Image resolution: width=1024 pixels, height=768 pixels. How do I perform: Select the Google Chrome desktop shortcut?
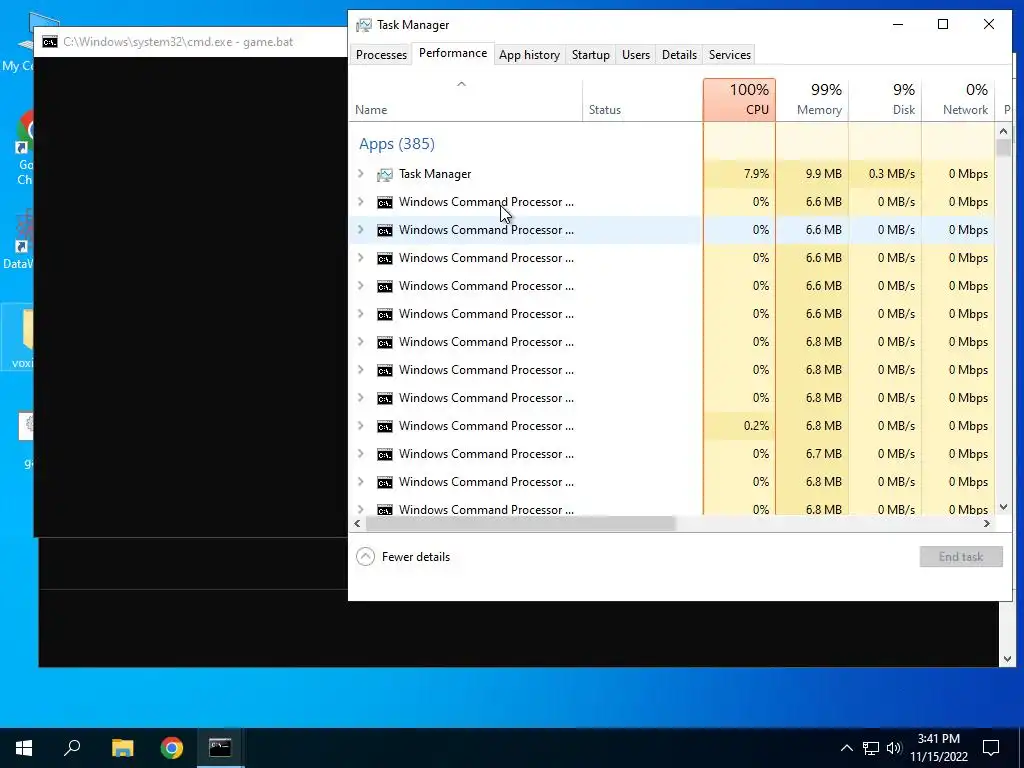[x=24, y=148]
